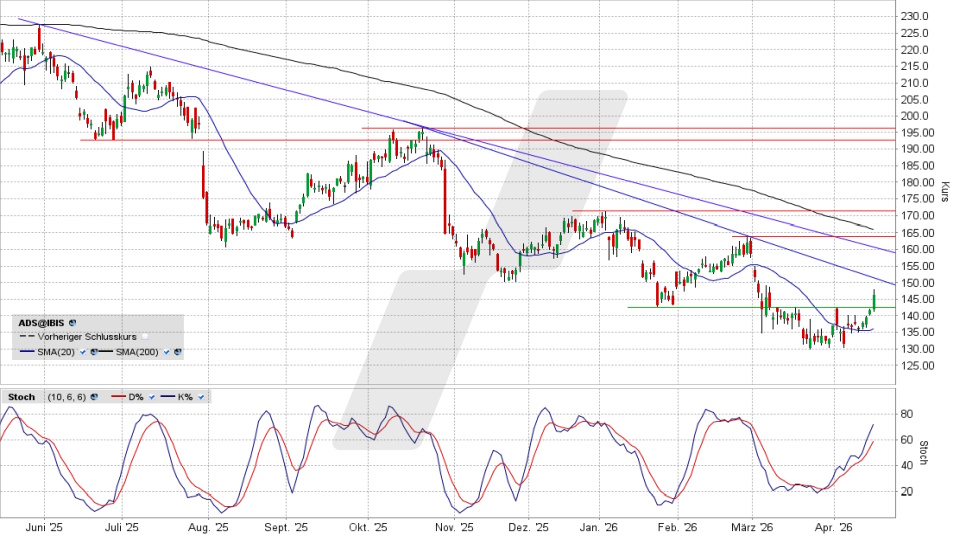Click the SMA(200) legend label
This screenshot has height=540, width=960.
pyautogui.click(x=137, y=352)
